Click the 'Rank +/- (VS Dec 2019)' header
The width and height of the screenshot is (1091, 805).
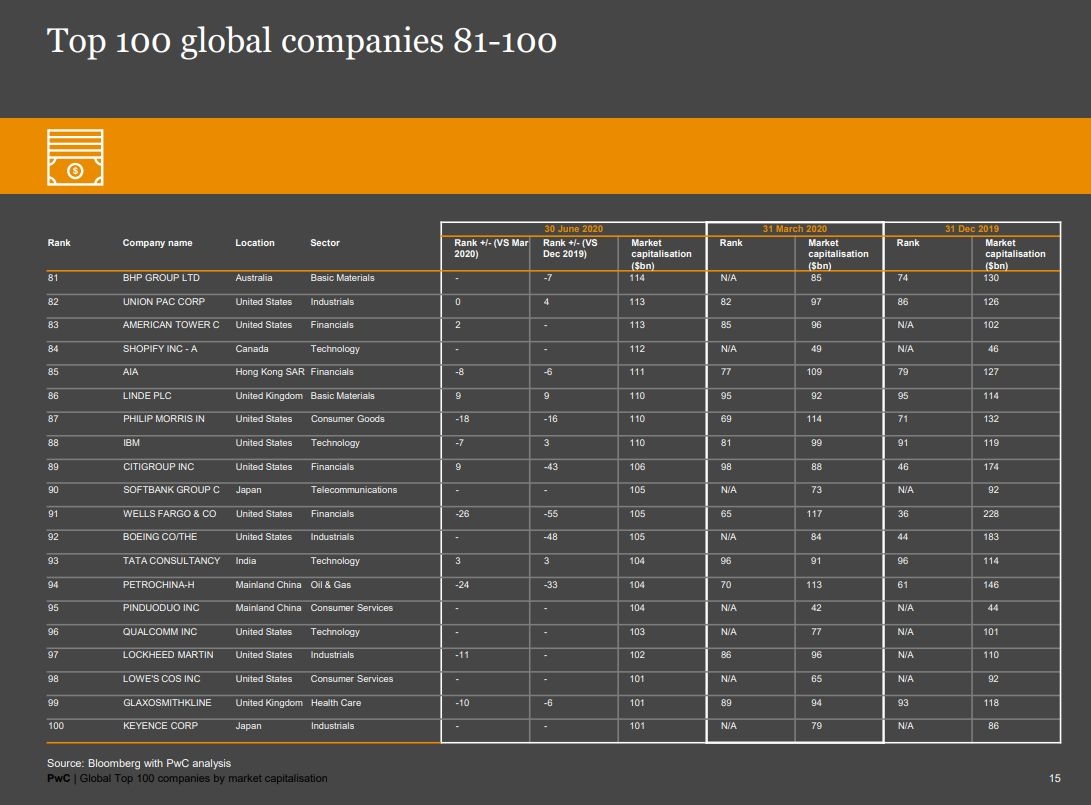570,248
